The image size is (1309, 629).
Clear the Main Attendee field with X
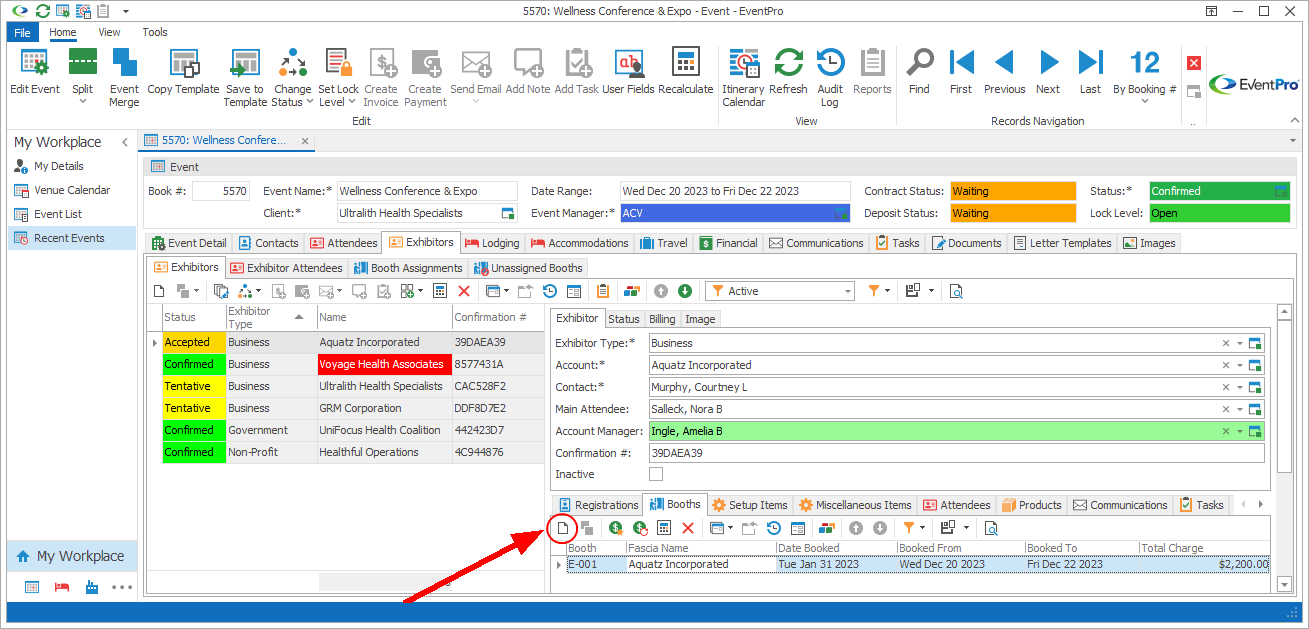pyautogui.click(x=1226, y=409)
